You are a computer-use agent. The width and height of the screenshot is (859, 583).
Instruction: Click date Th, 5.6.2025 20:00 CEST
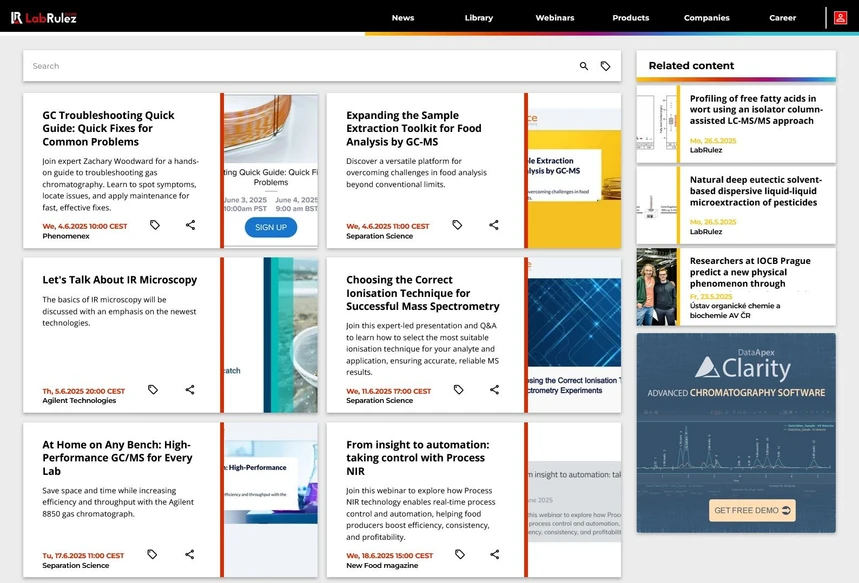click(x=83, y=391)
